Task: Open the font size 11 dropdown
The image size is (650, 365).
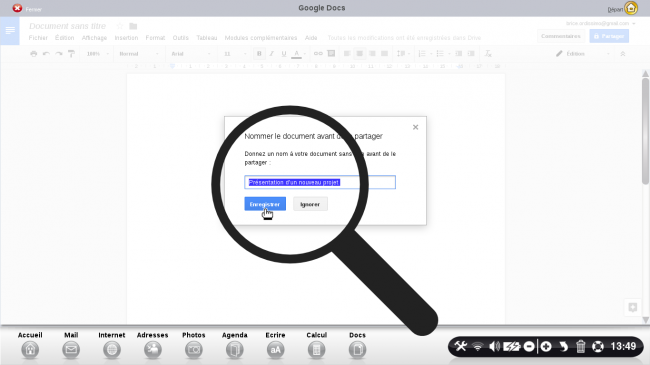Action: [x=235, y=54]
